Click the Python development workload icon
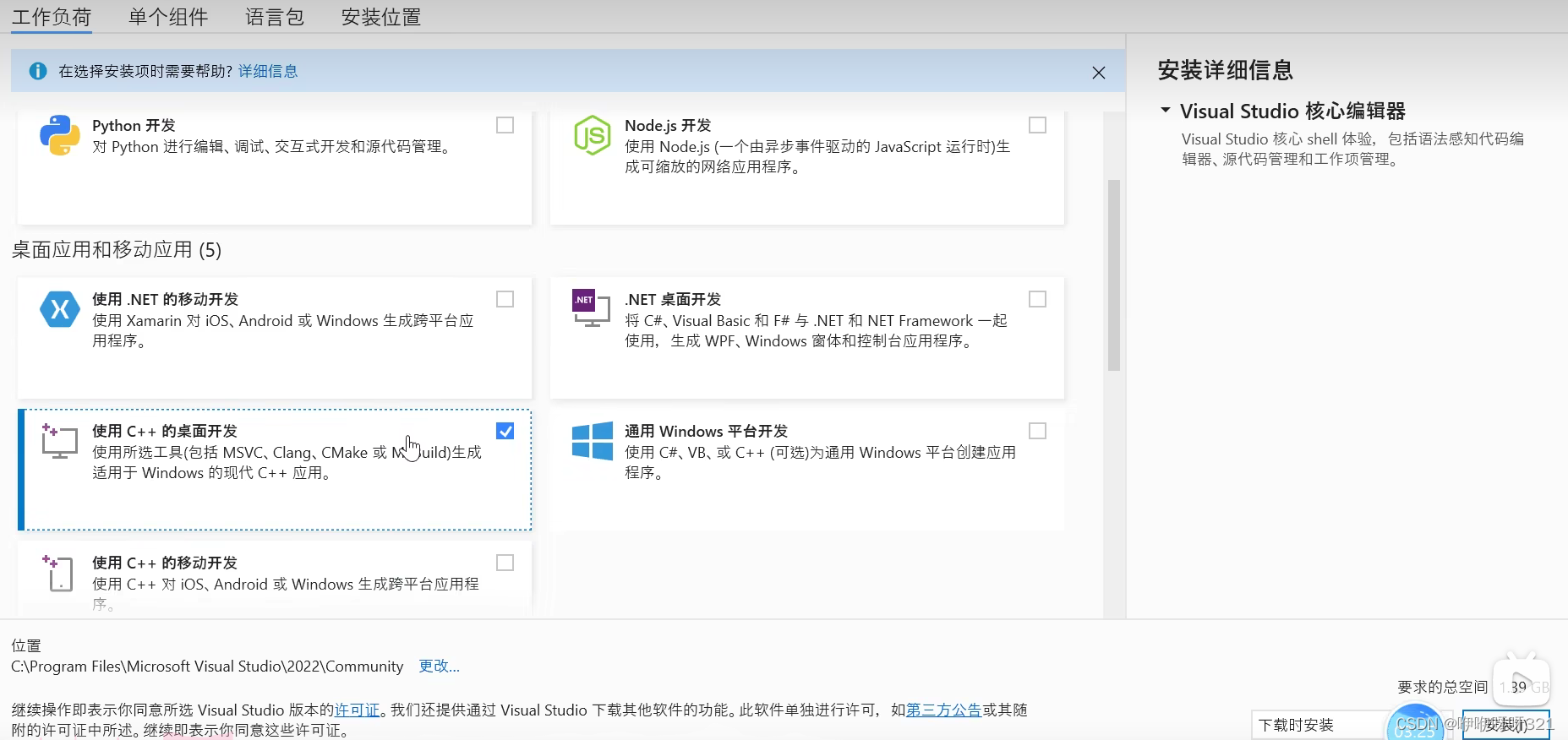Screen dimensions: 1568x740 tap(60, 135)
